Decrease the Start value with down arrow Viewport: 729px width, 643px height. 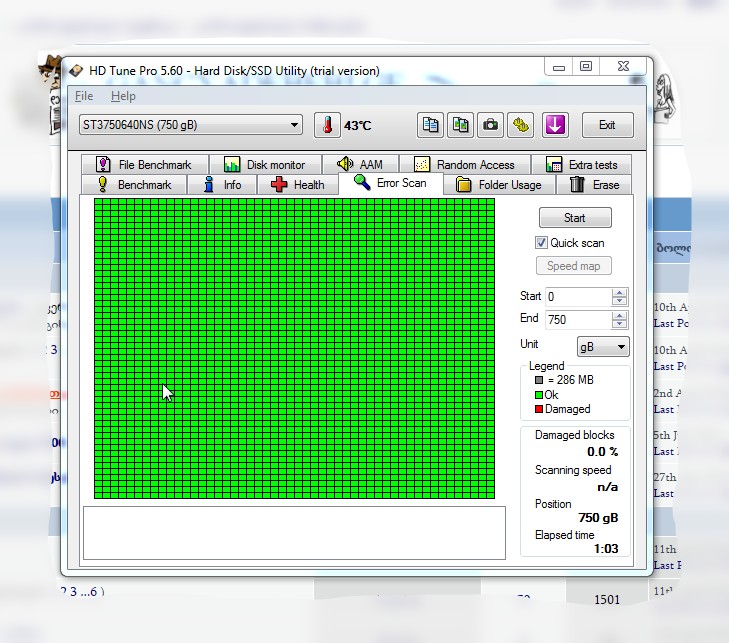[619, 301]
